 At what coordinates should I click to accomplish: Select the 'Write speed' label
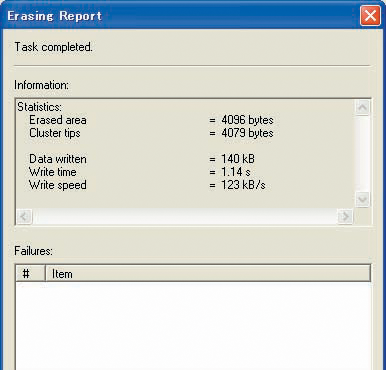(58, 185)
